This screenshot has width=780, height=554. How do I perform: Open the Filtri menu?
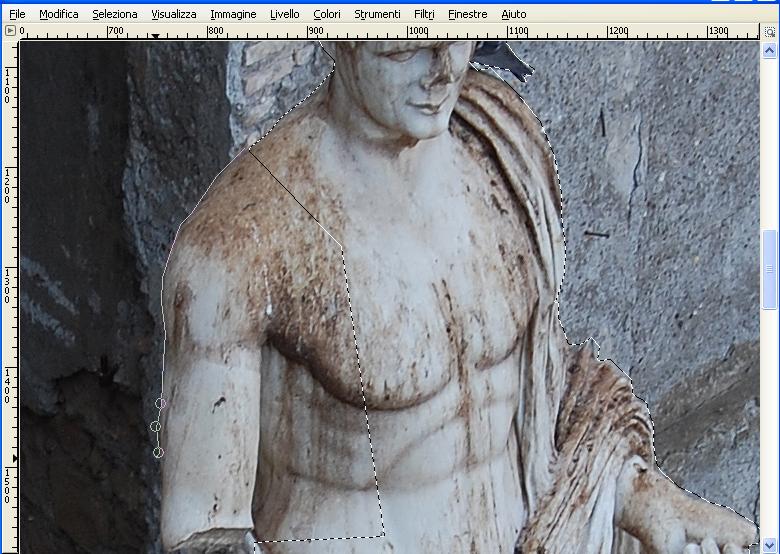424,14
